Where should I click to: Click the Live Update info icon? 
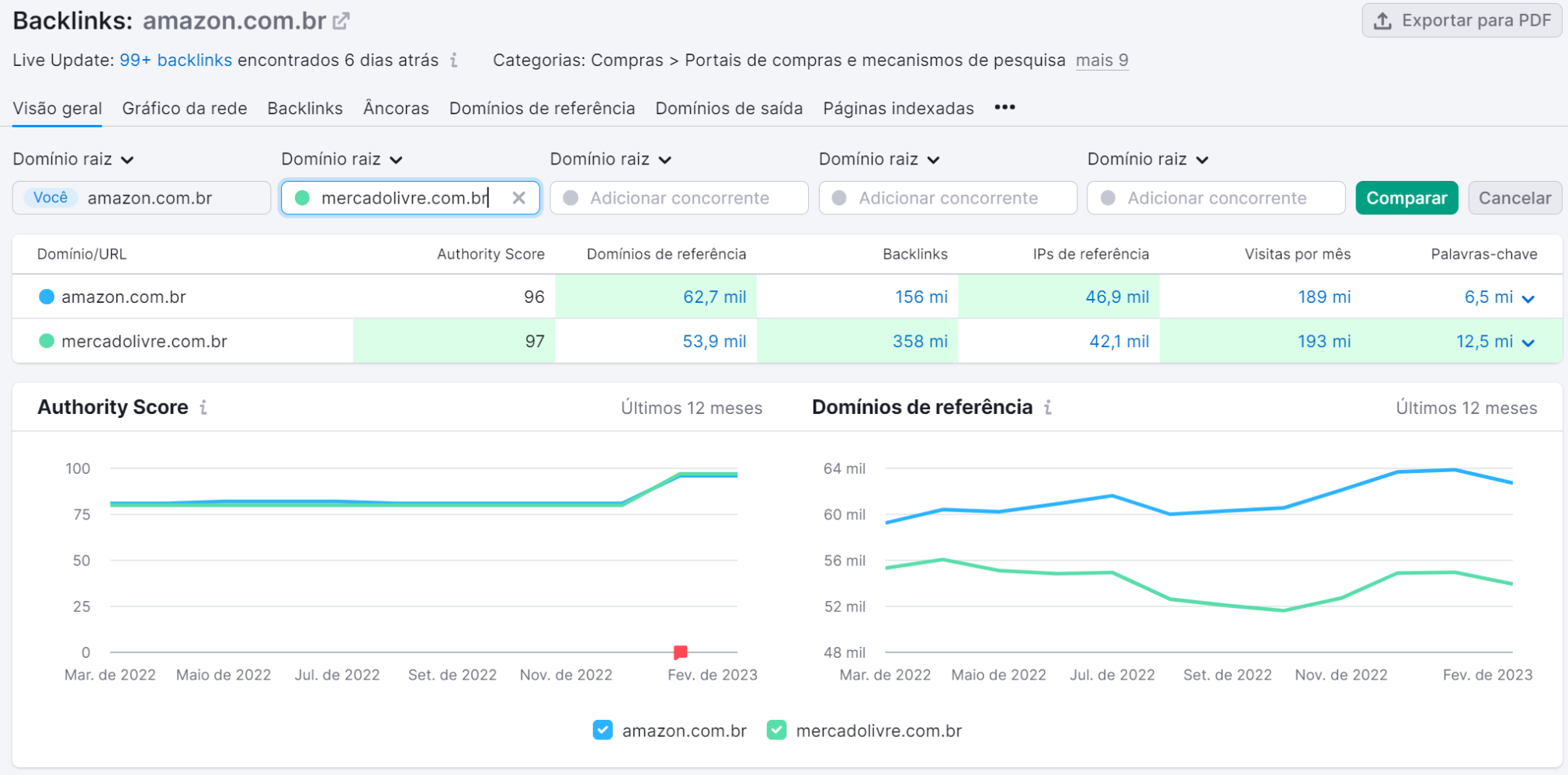454,61
